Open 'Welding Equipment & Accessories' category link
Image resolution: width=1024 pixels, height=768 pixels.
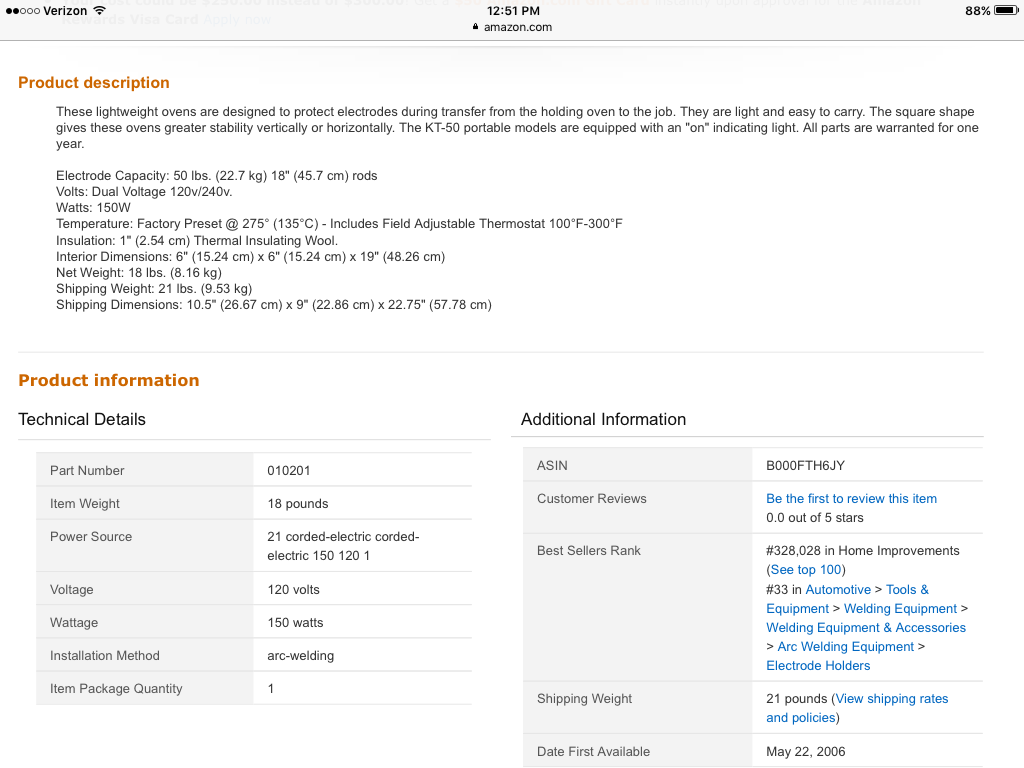point(866,627)
